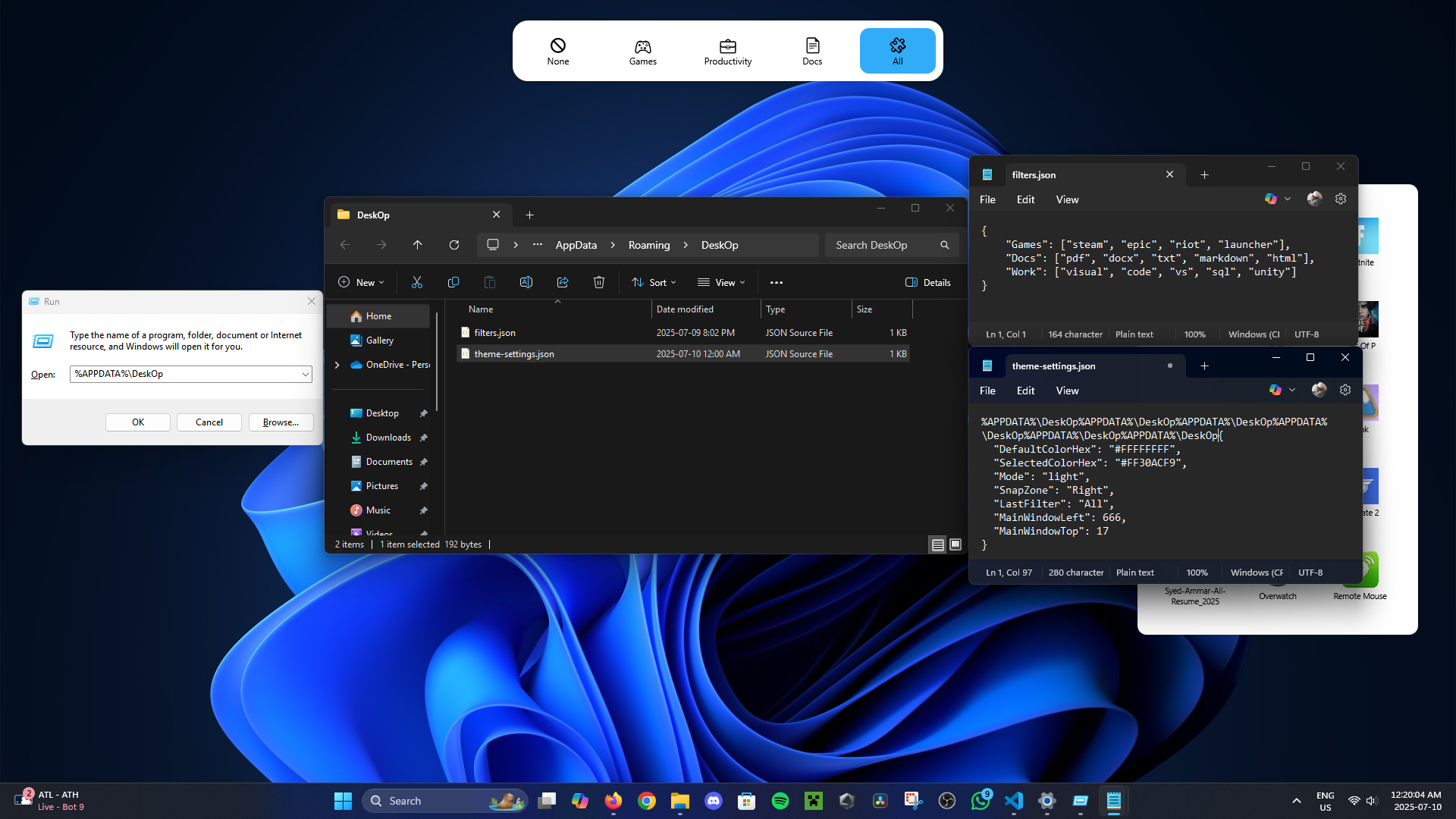Click OK in the Run dialog
The width and height of the screenshot is (1456, 819).
137,422
